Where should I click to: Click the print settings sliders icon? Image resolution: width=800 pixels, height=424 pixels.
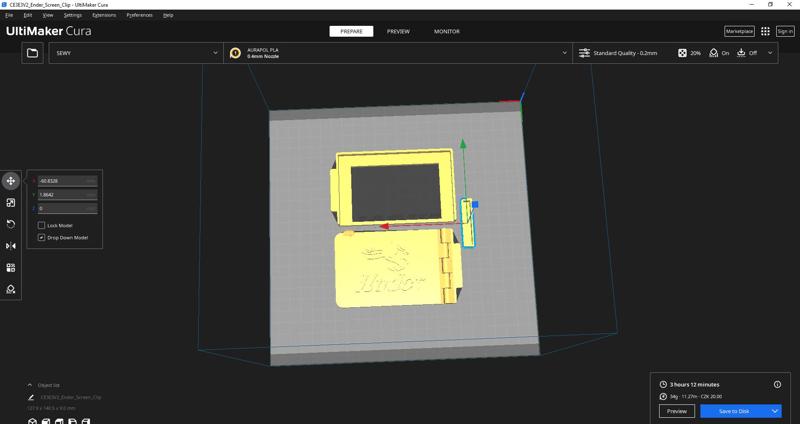[x=584, y=53]
